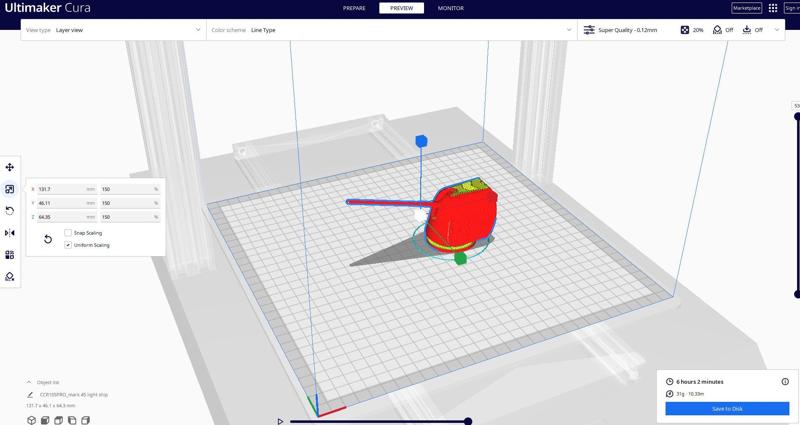Click the top handle of layer slider
The image size is (800, 425).
click(x=797, y=116)
